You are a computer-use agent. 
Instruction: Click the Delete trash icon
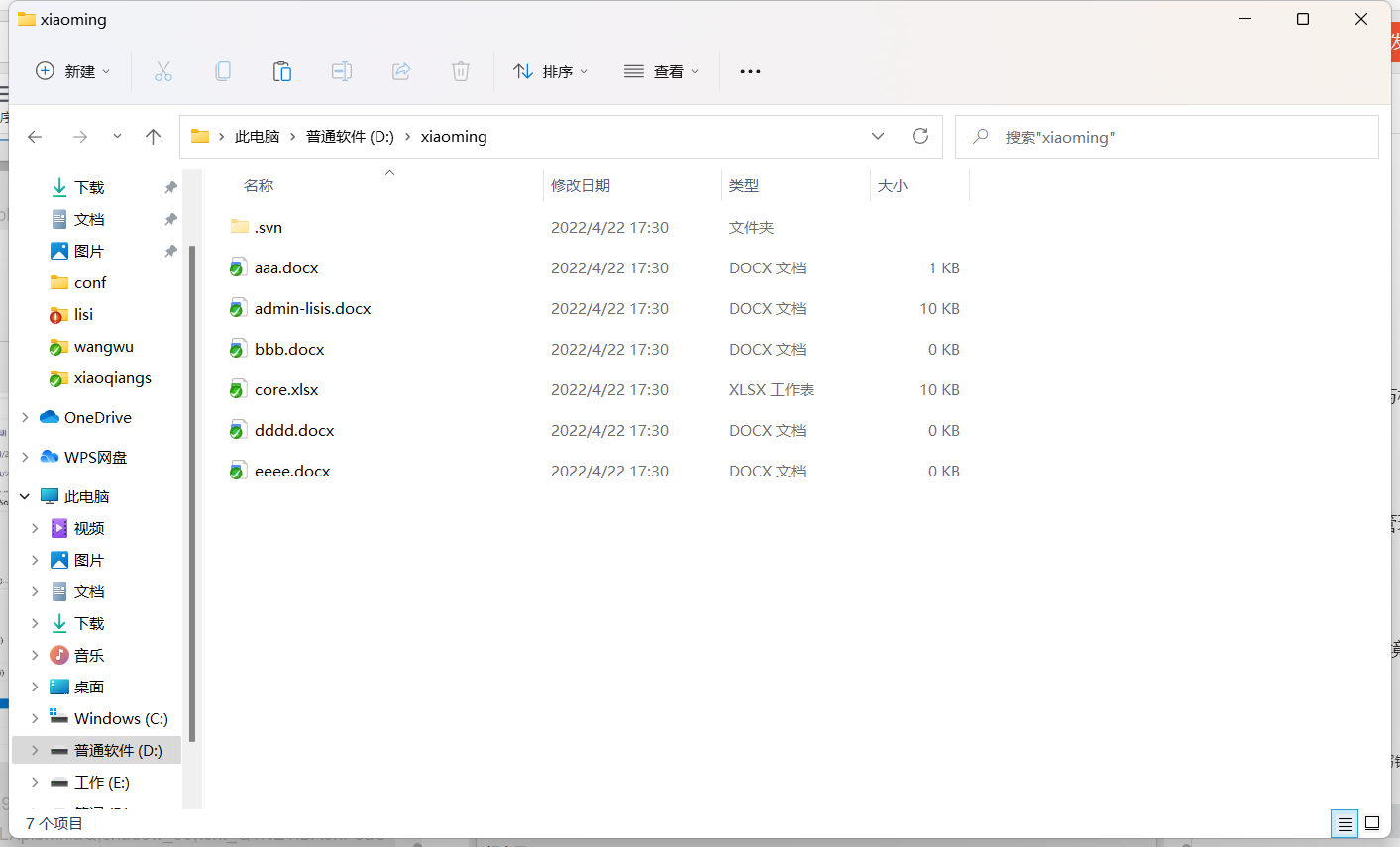tap(461, 71)
